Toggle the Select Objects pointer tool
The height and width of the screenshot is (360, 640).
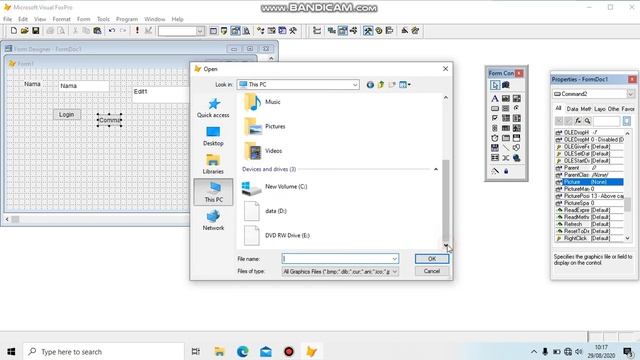pyautogui.click(x=495, y=85)
